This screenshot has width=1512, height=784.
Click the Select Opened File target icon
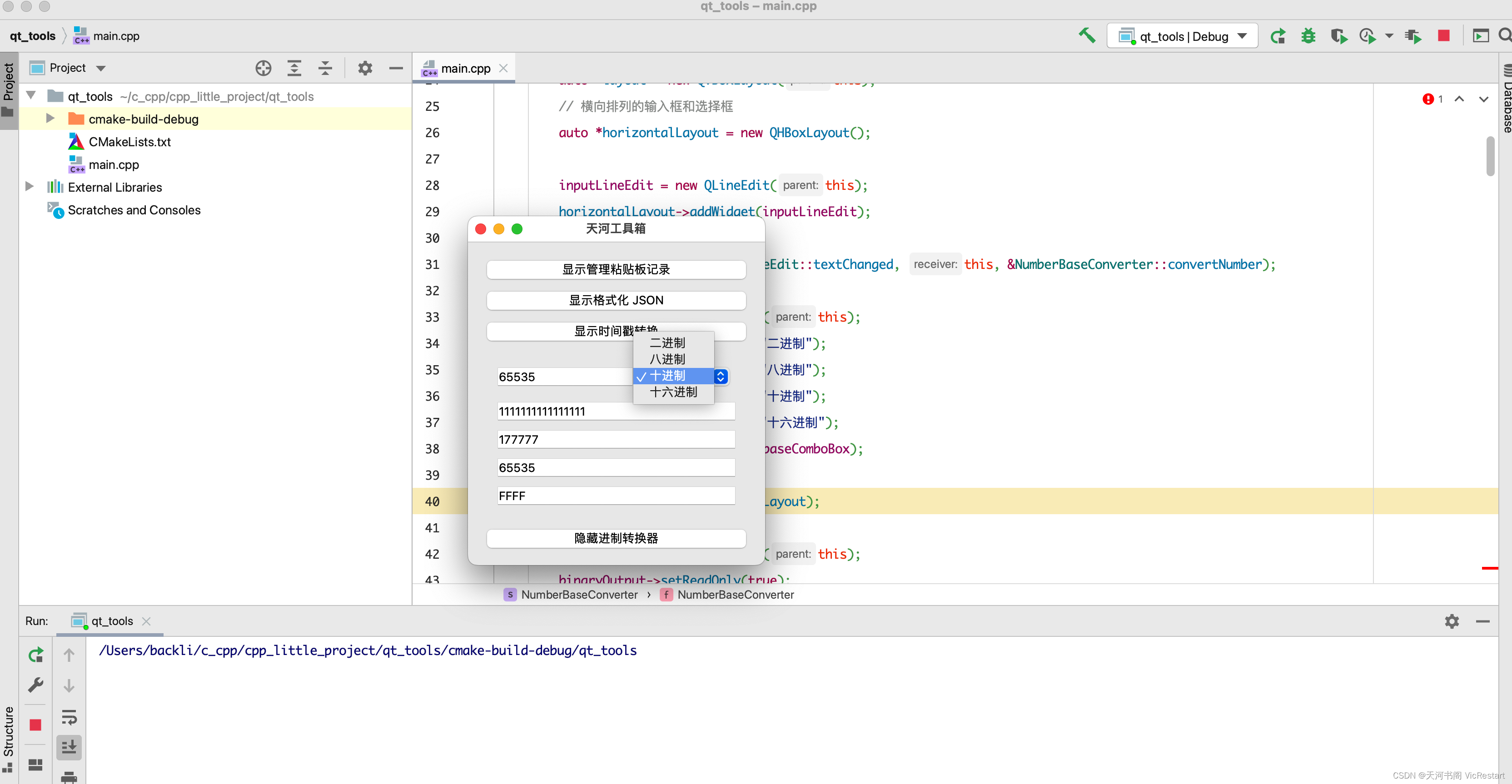(x=263, y=68)
